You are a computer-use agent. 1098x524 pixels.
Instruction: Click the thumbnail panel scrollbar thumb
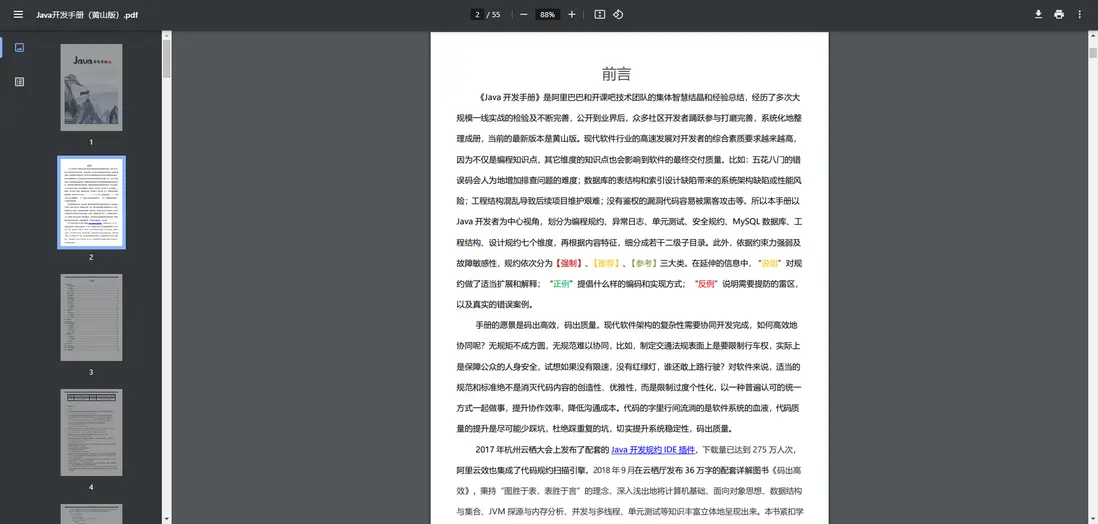pos(166,59)
